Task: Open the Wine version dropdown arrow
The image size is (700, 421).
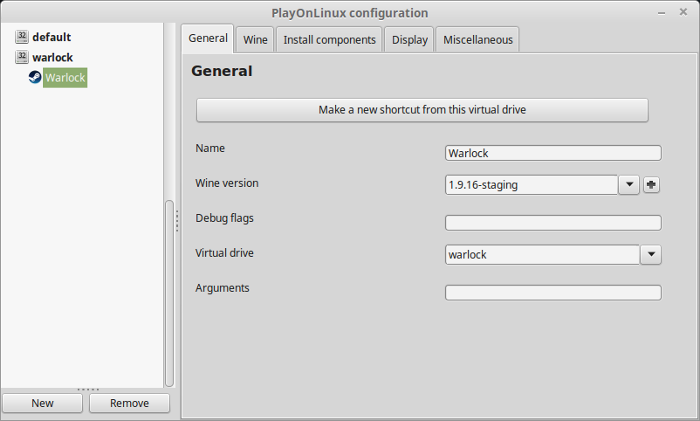Action: coord(629,185)
